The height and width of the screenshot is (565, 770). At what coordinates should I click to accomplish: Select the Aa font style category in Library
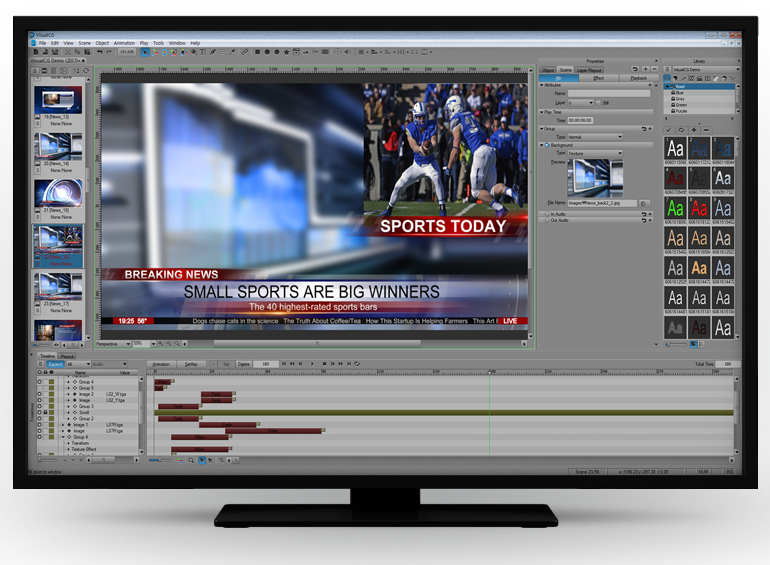coord(667,78)
